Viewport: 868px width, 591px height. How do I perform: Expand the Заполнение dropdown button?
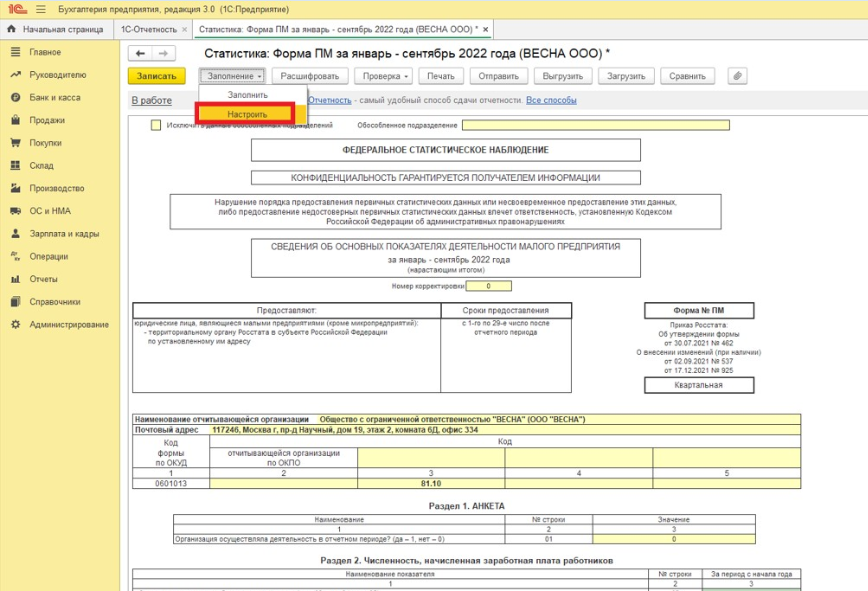click(x=233, y=76)
